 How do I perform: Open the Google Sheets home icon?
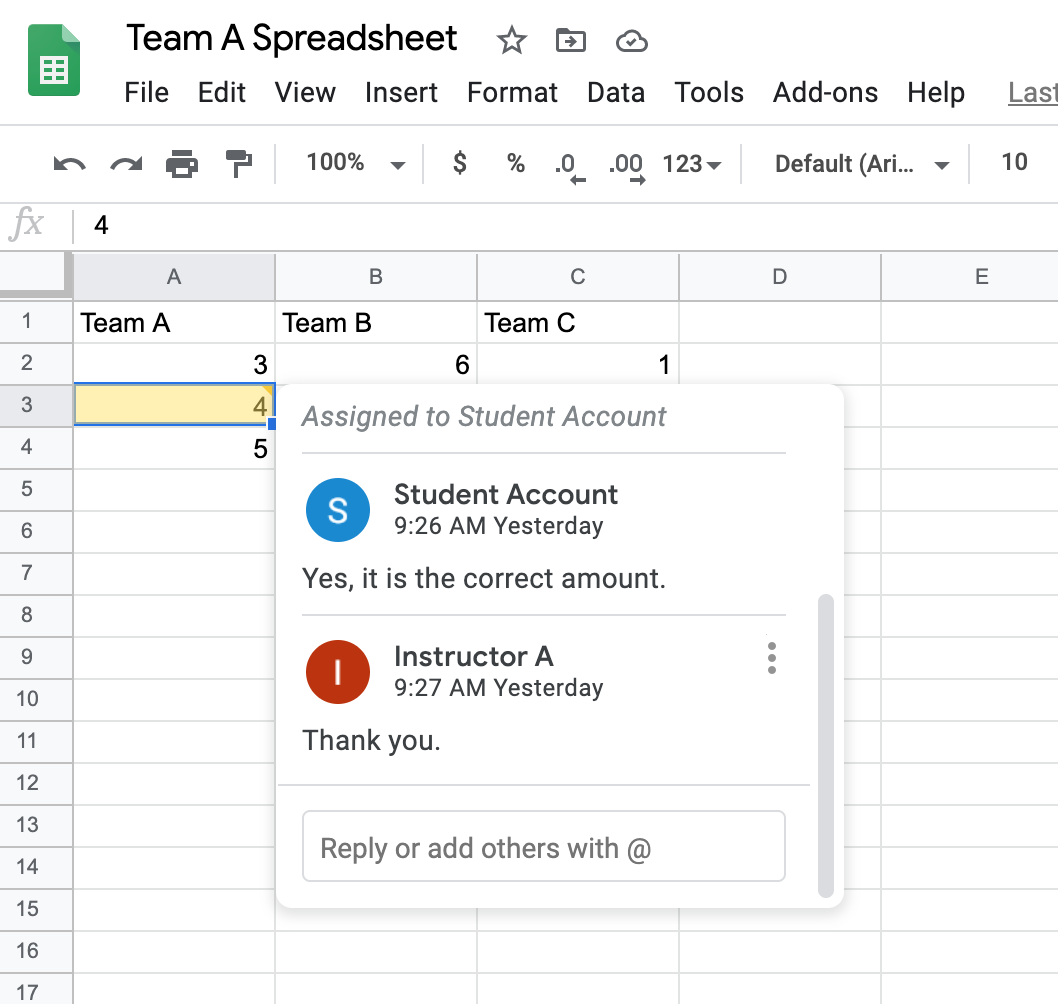click(54, 62)
